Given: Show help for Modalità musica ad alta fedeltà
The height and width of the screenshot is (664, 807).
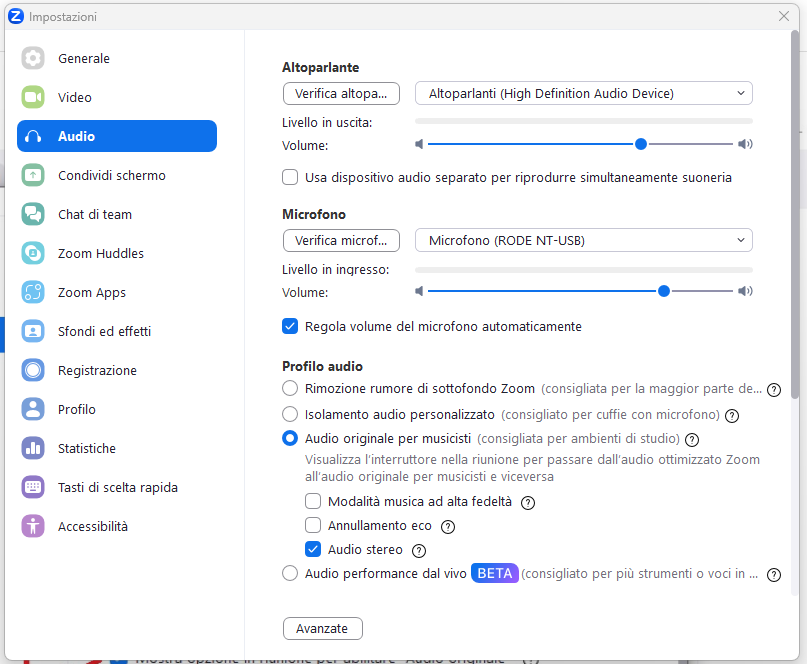Looking at the screenshot, I should coord(528,502).
